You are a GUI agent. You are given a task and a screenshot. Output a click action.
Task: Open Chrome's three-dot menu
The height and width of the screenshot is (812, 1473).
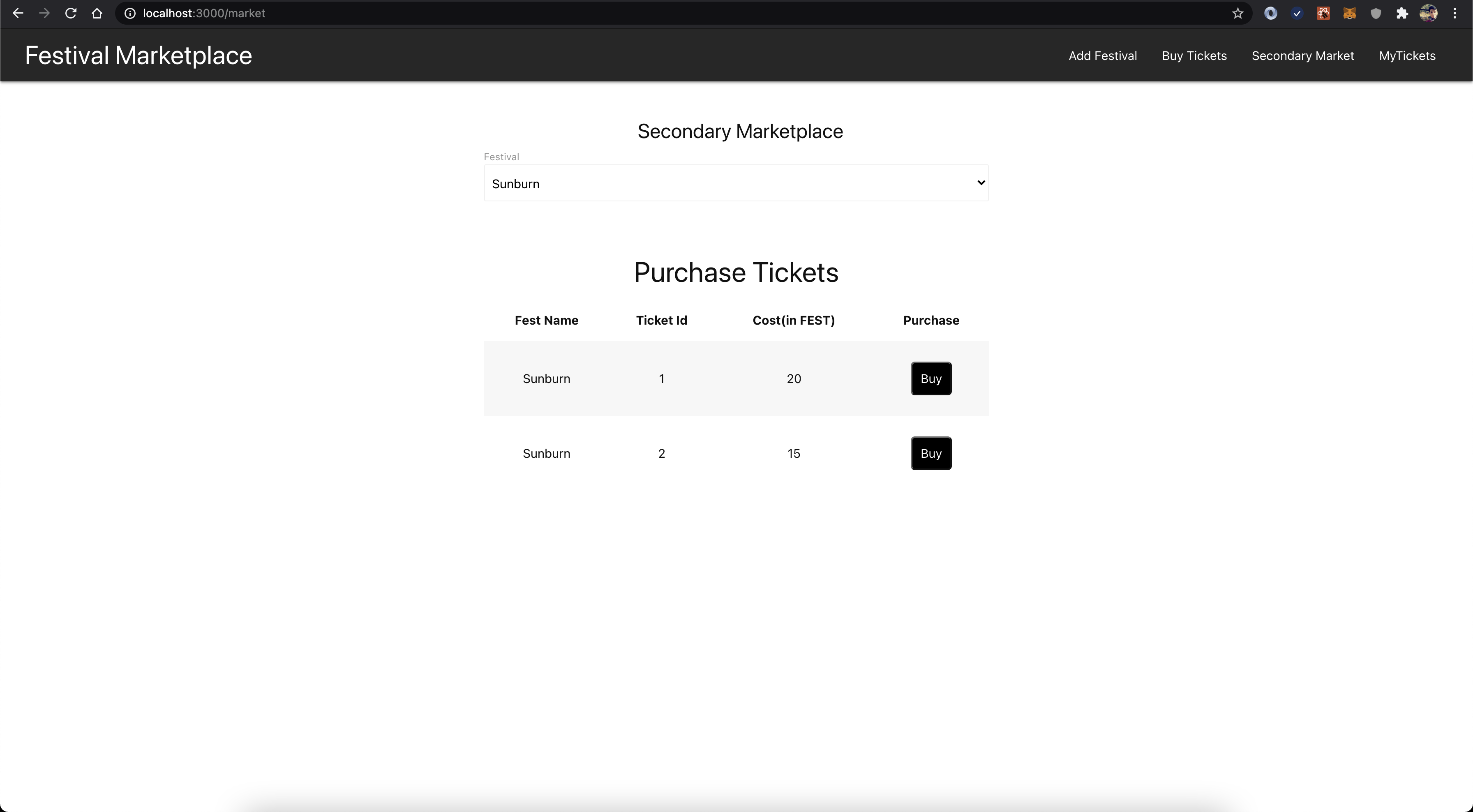1455,13
